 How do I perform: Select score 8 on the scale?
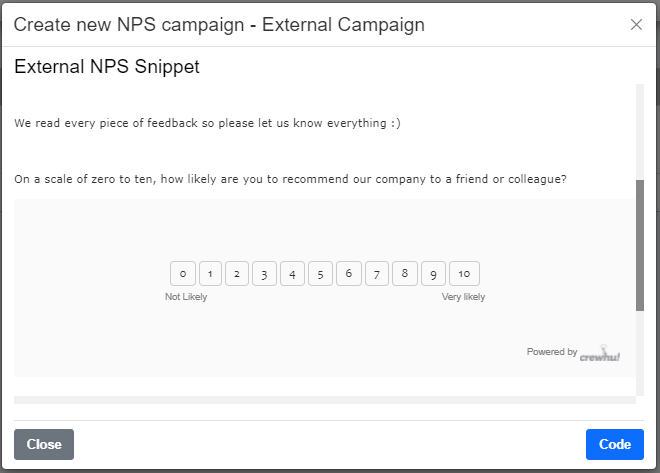[x=405, y=274]
